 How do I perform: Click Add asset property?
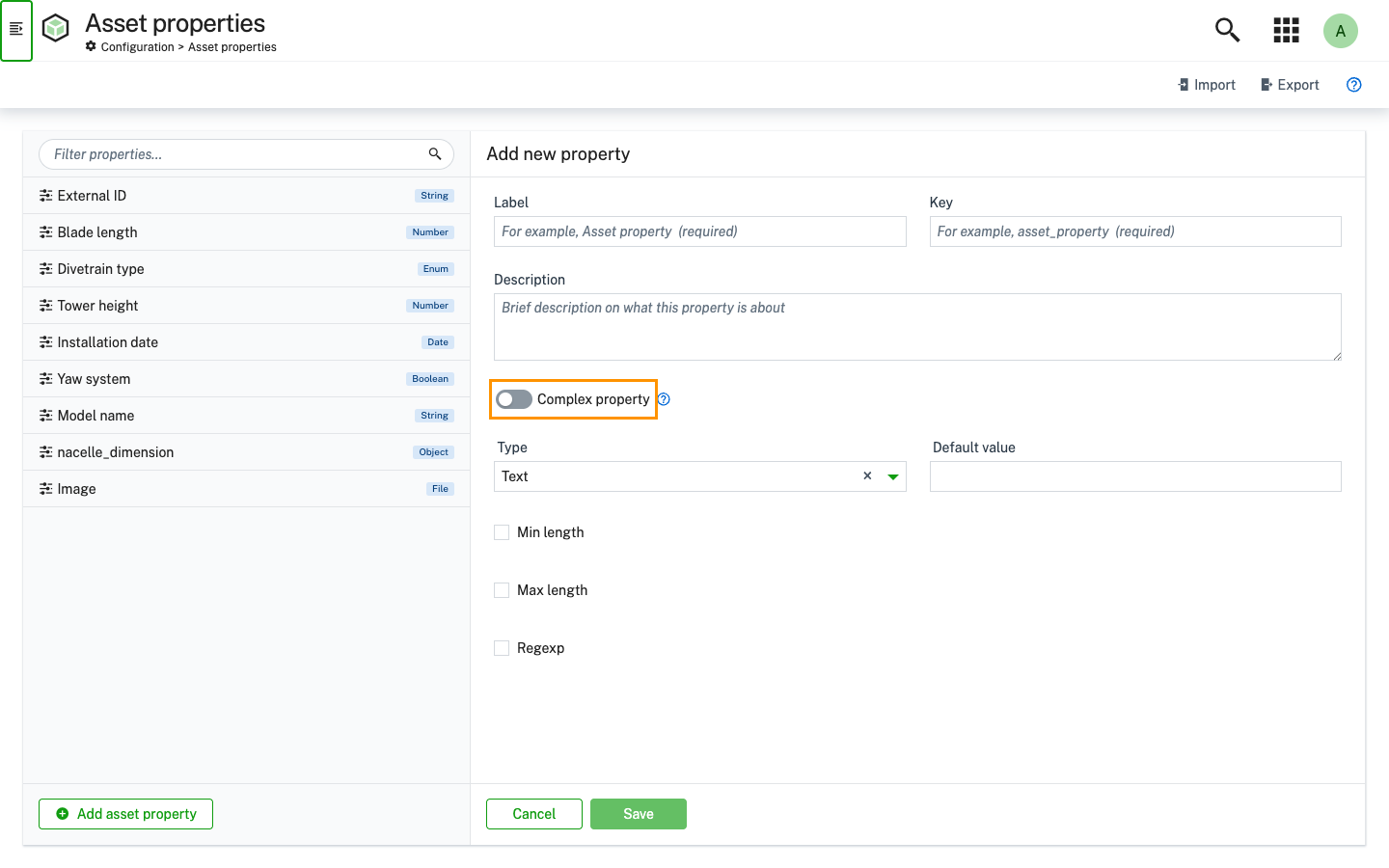(125, 813)
